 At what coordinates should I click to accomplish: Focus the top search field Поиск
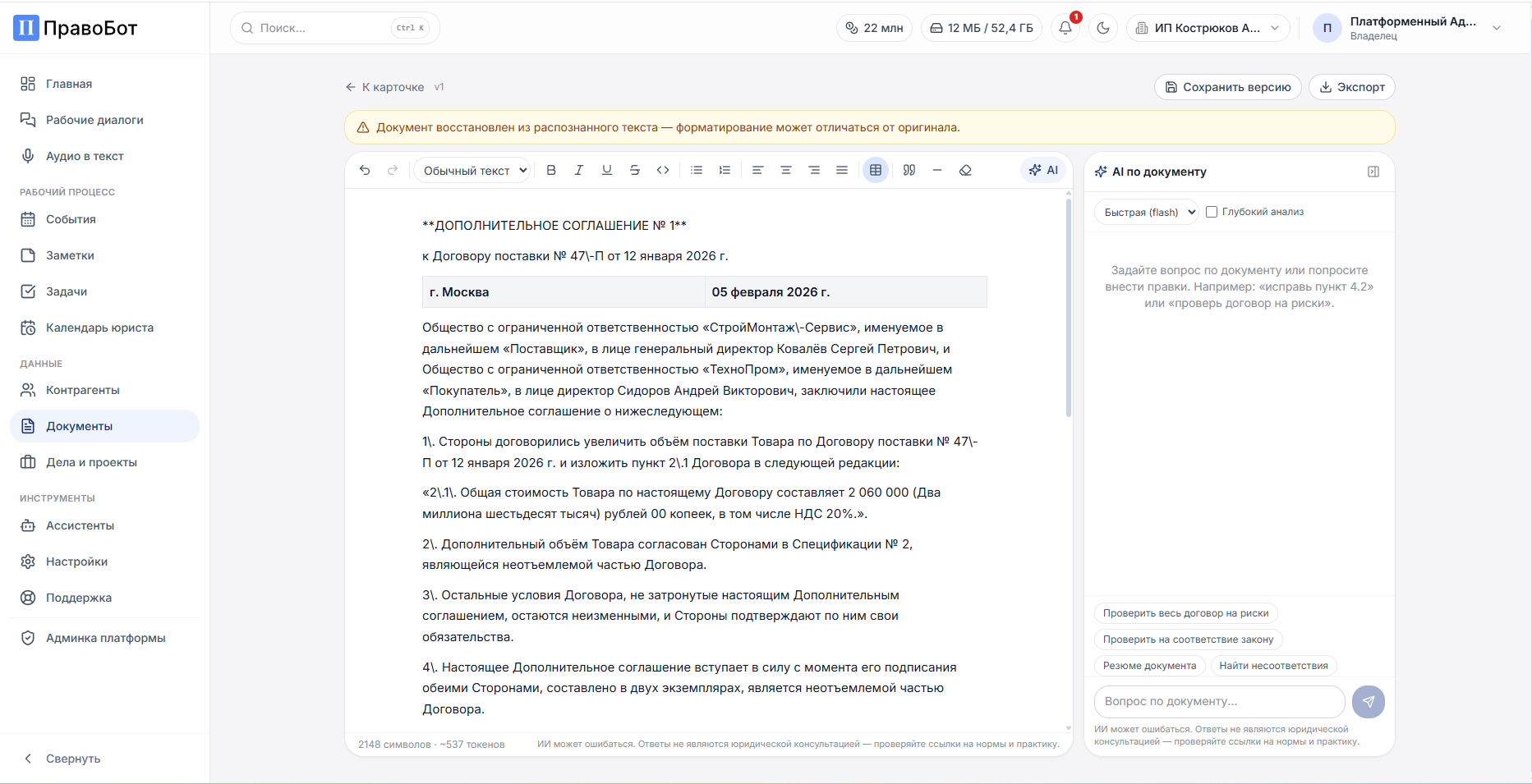click(335, 28)
